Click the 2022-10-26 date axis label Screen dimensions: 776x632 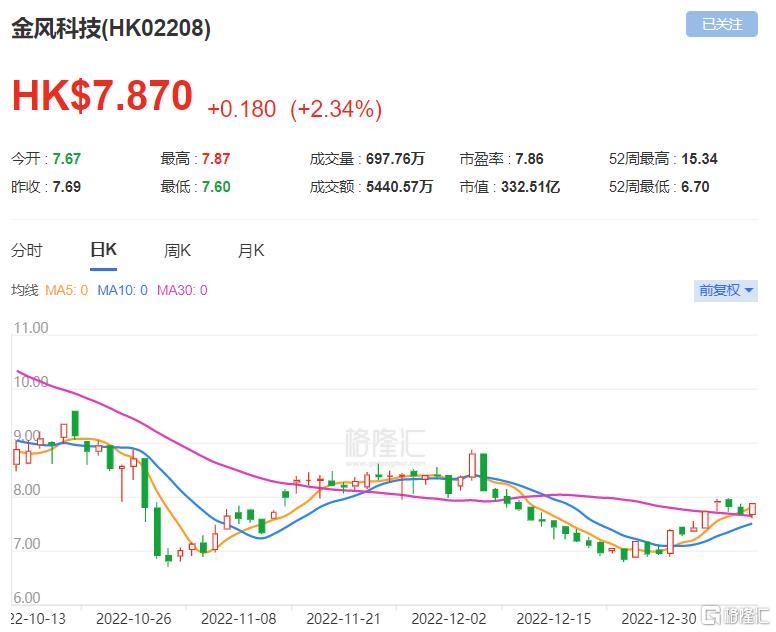click(134, 619)
